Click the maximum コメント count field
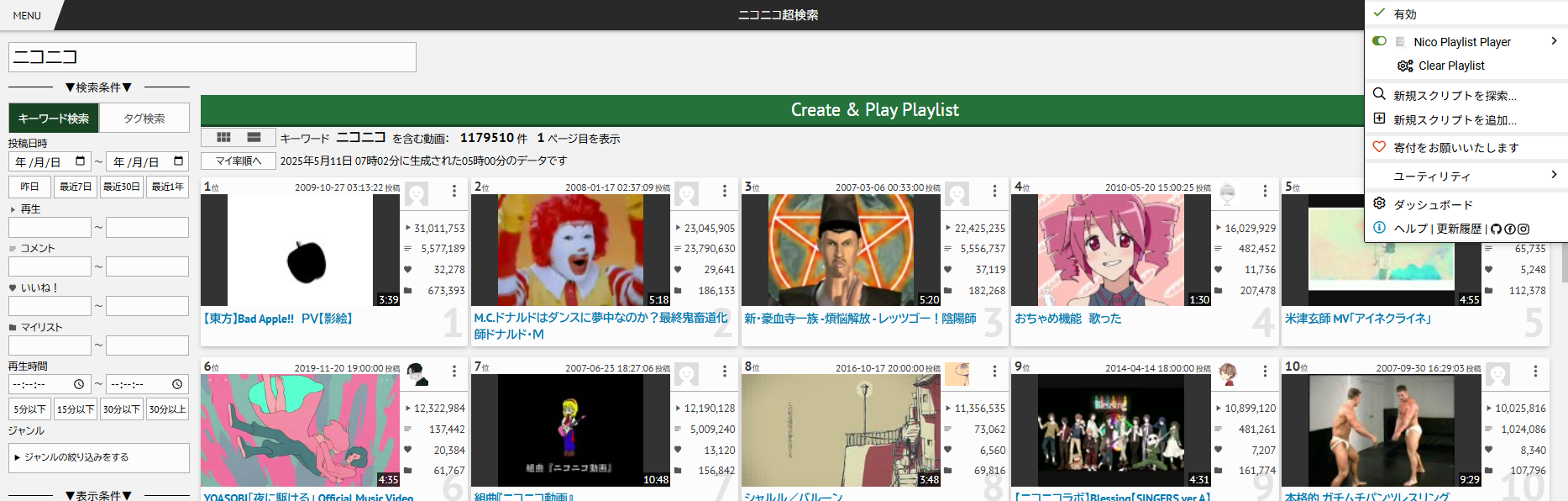 (x=147, y=266)
